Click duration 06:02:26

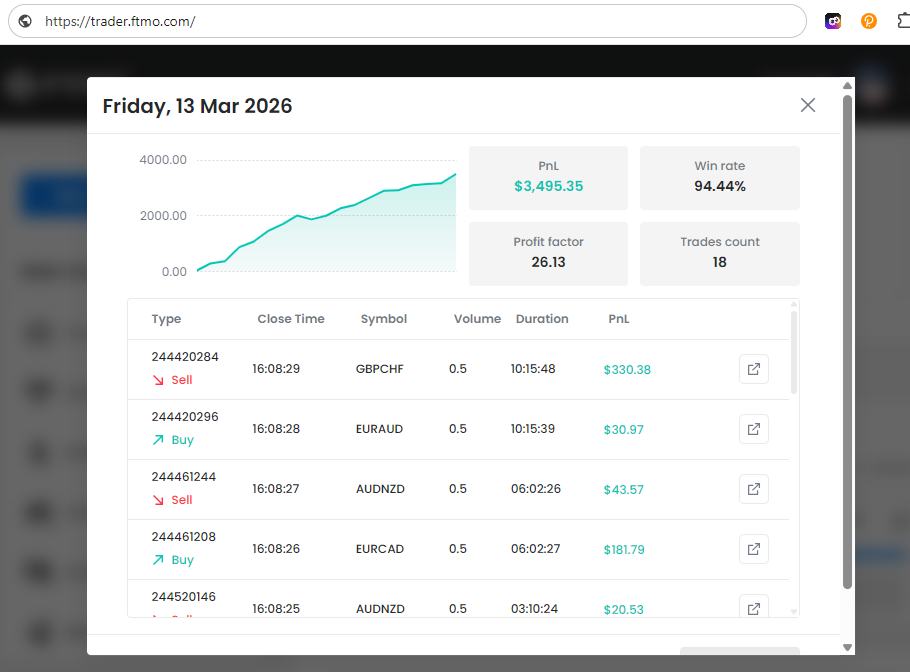tap(536, 489)
